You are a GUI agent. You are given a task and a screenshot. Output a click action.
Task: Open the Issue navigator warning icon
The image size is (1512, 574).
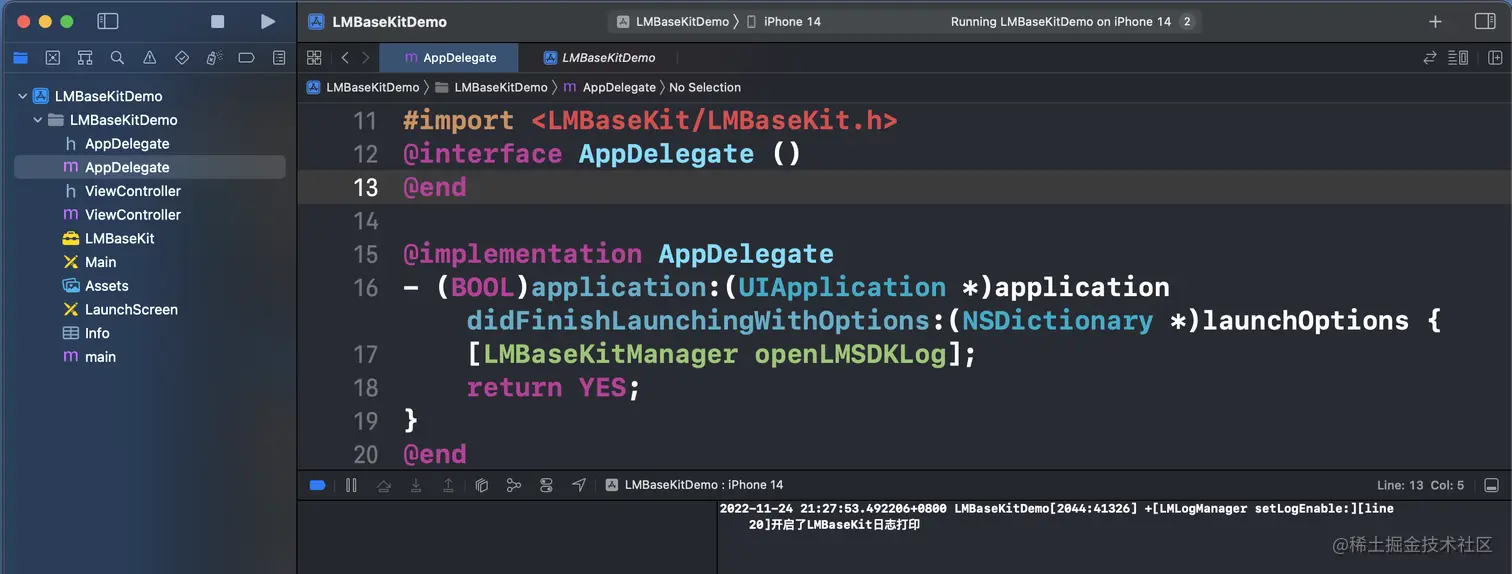coord(149,58)
